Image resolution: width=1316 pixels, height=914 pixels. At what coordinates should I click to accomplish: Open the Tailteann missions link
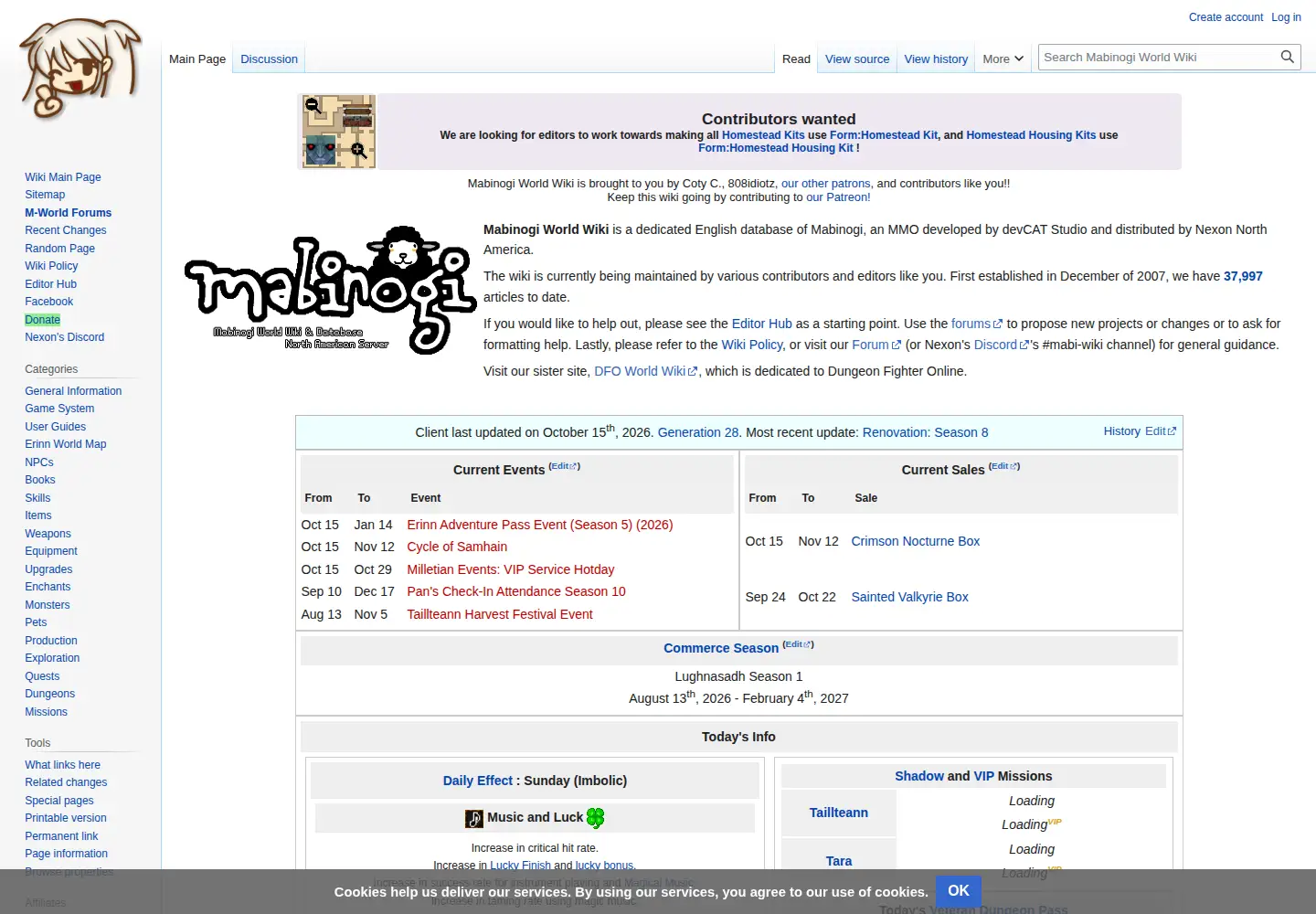[839, 813]
